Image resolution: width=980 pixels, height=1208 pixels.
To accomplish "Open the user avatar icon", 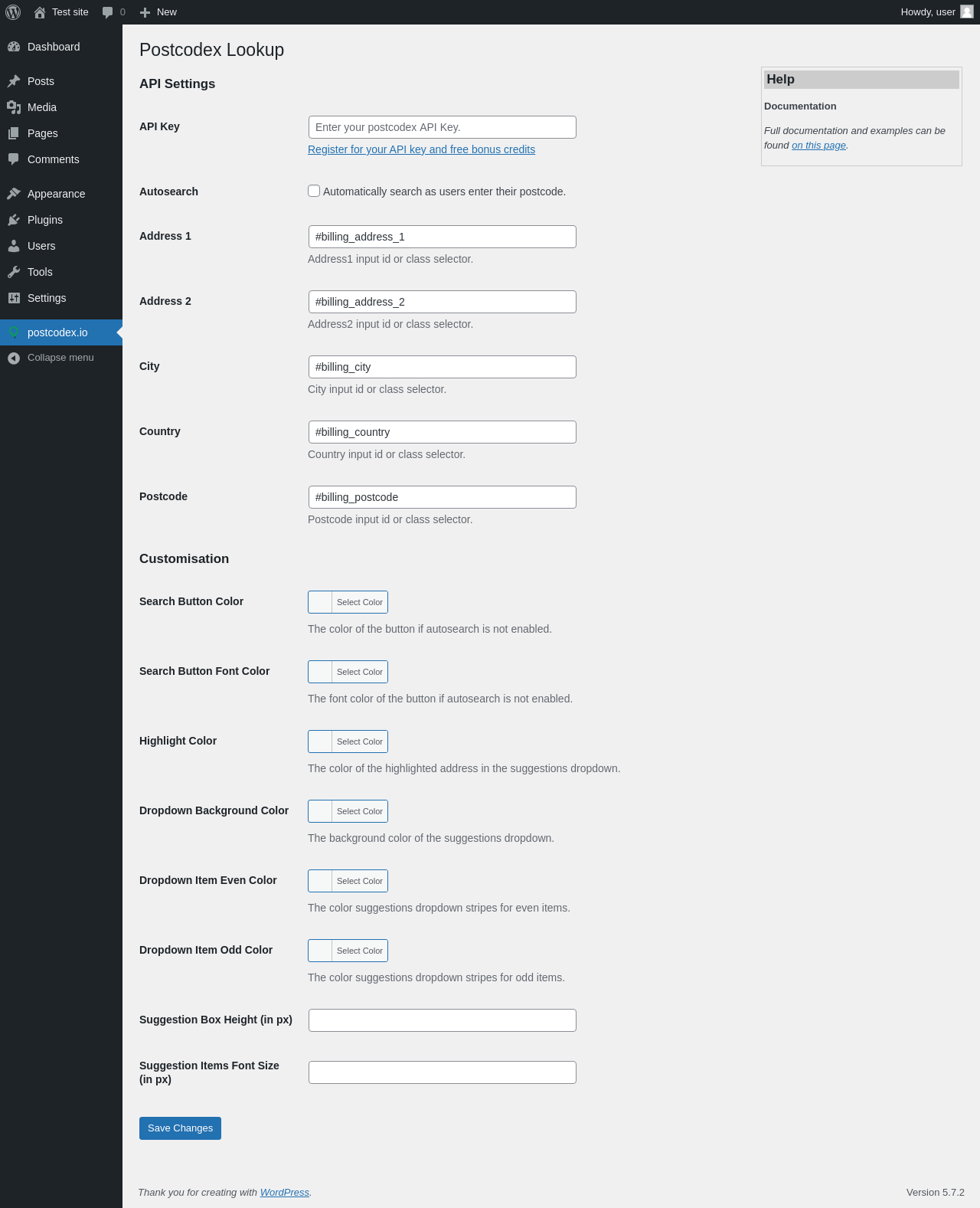I will [x=967, y=11].
